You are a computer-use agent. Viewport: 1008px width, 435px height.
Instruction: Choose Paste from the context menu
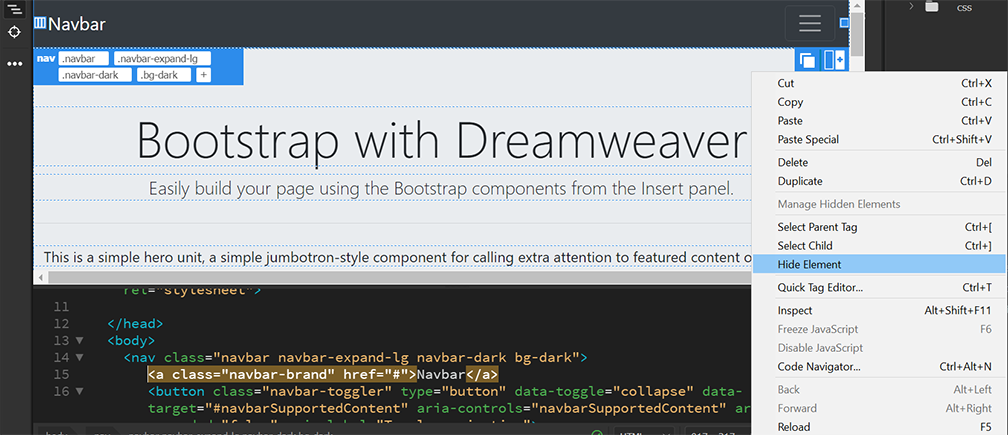(x=878, y=121)
